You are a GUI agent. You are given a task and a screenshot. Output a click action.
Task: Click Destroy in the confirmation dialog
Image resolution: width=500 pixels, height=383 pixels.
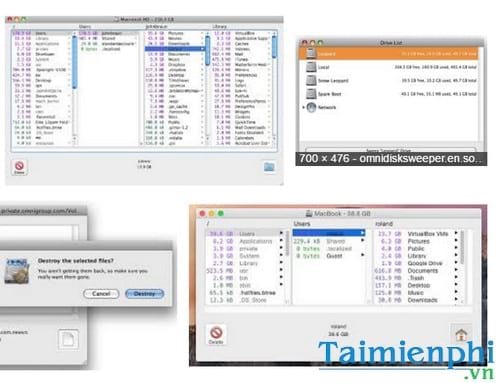pyautogui.click(x=144, y=294)
